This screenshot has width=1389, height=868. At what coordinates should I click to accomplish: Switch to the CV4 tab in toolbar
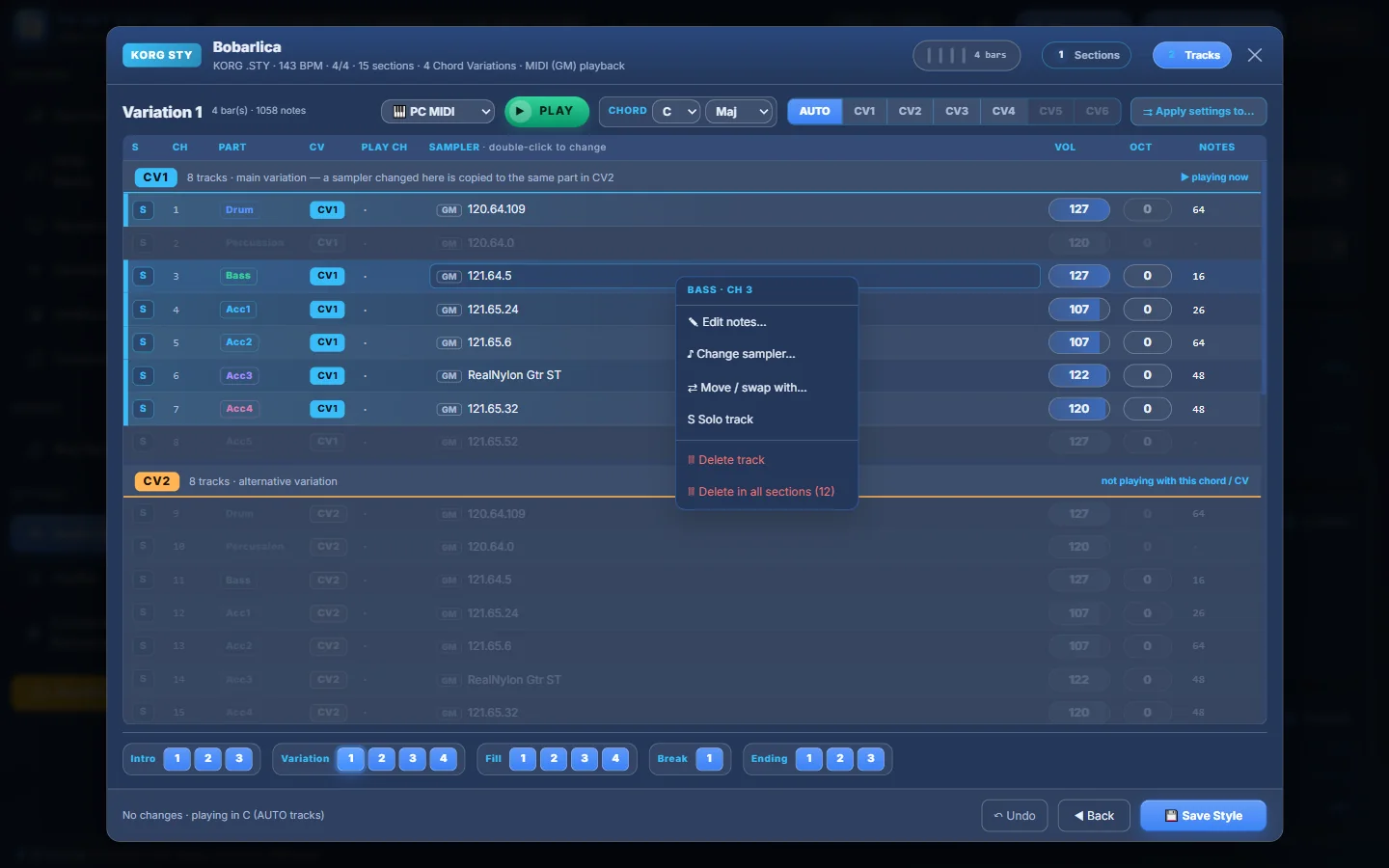coord(1004,111)
